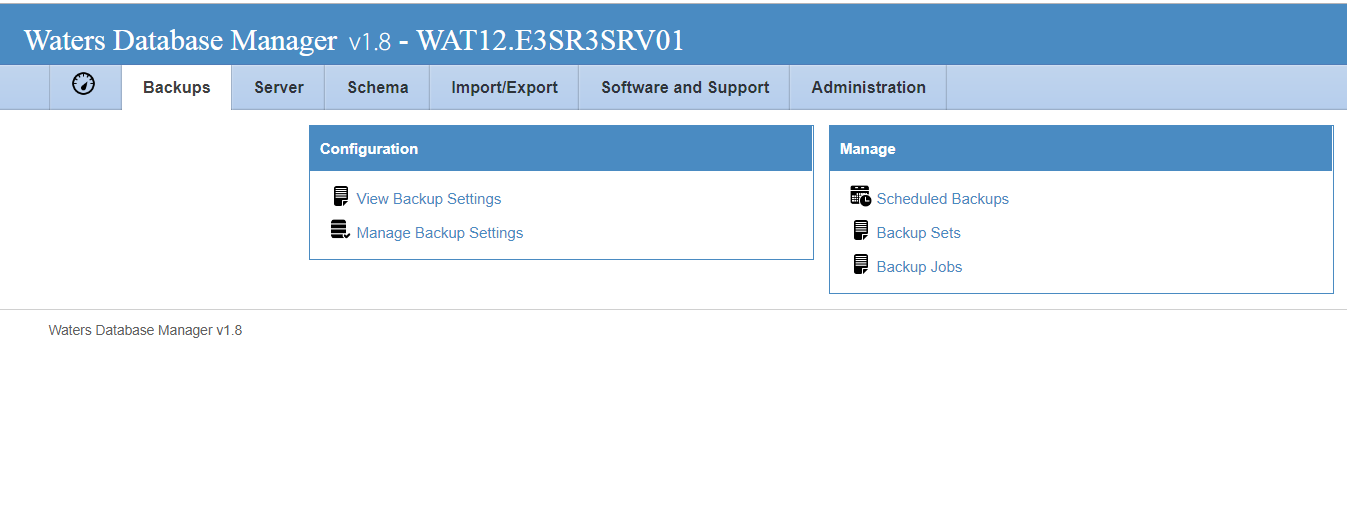This screenshot has height=519, width=1347.
Task: Switch to the Backups tab
Action: coord(176,88)
